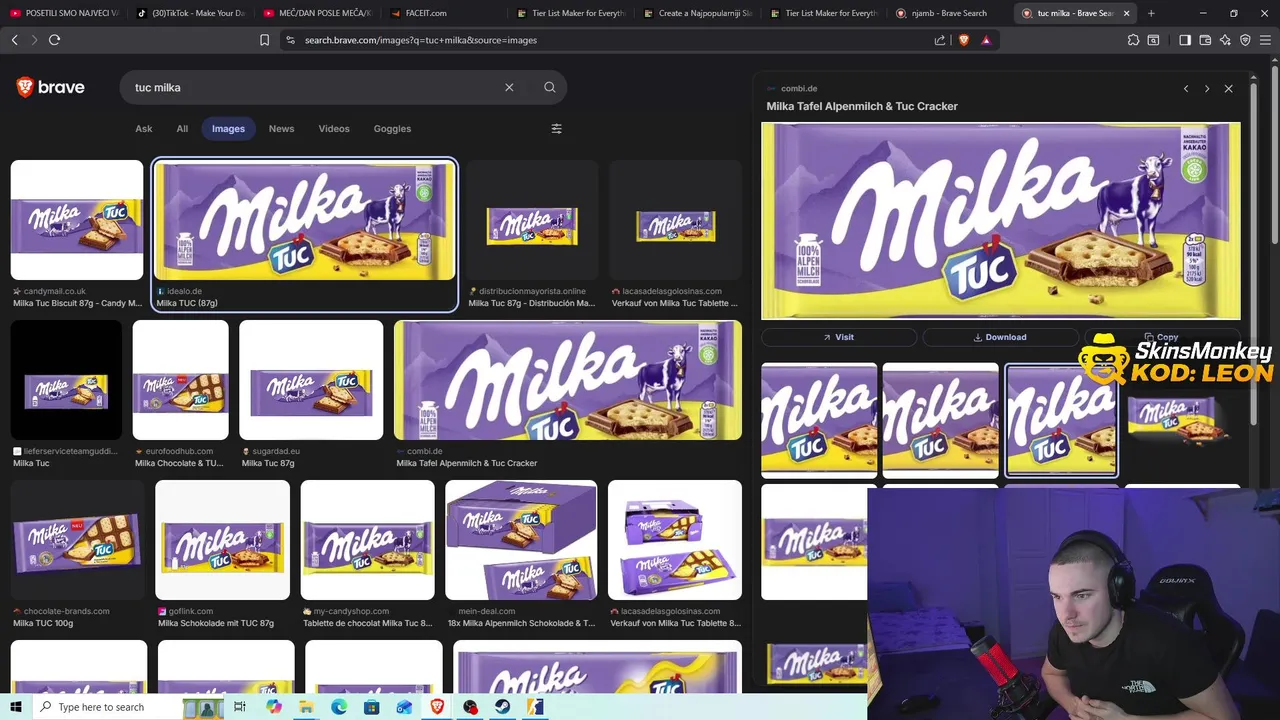
Task: Toggle the browser sidebar panel icon
Action: pos(1185,40)
